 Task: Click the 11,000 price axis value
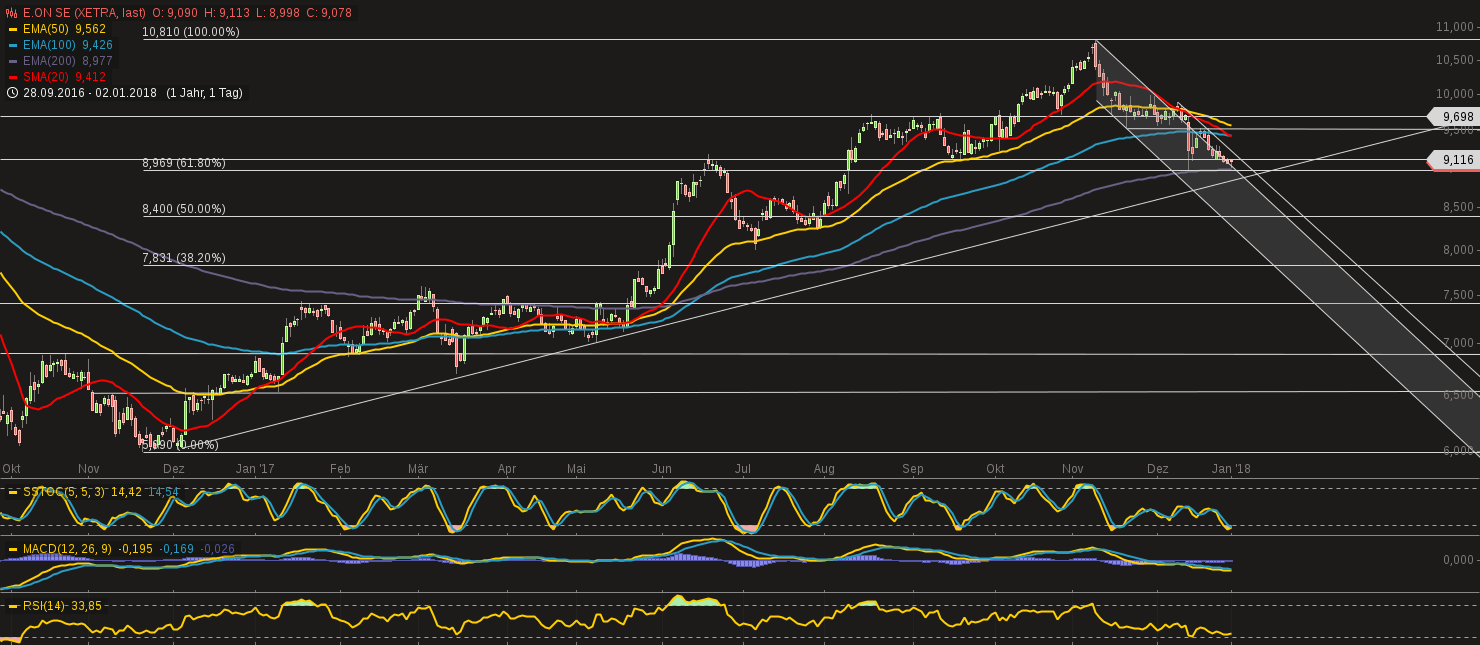pyautogui.click(x=1456, y=26)
